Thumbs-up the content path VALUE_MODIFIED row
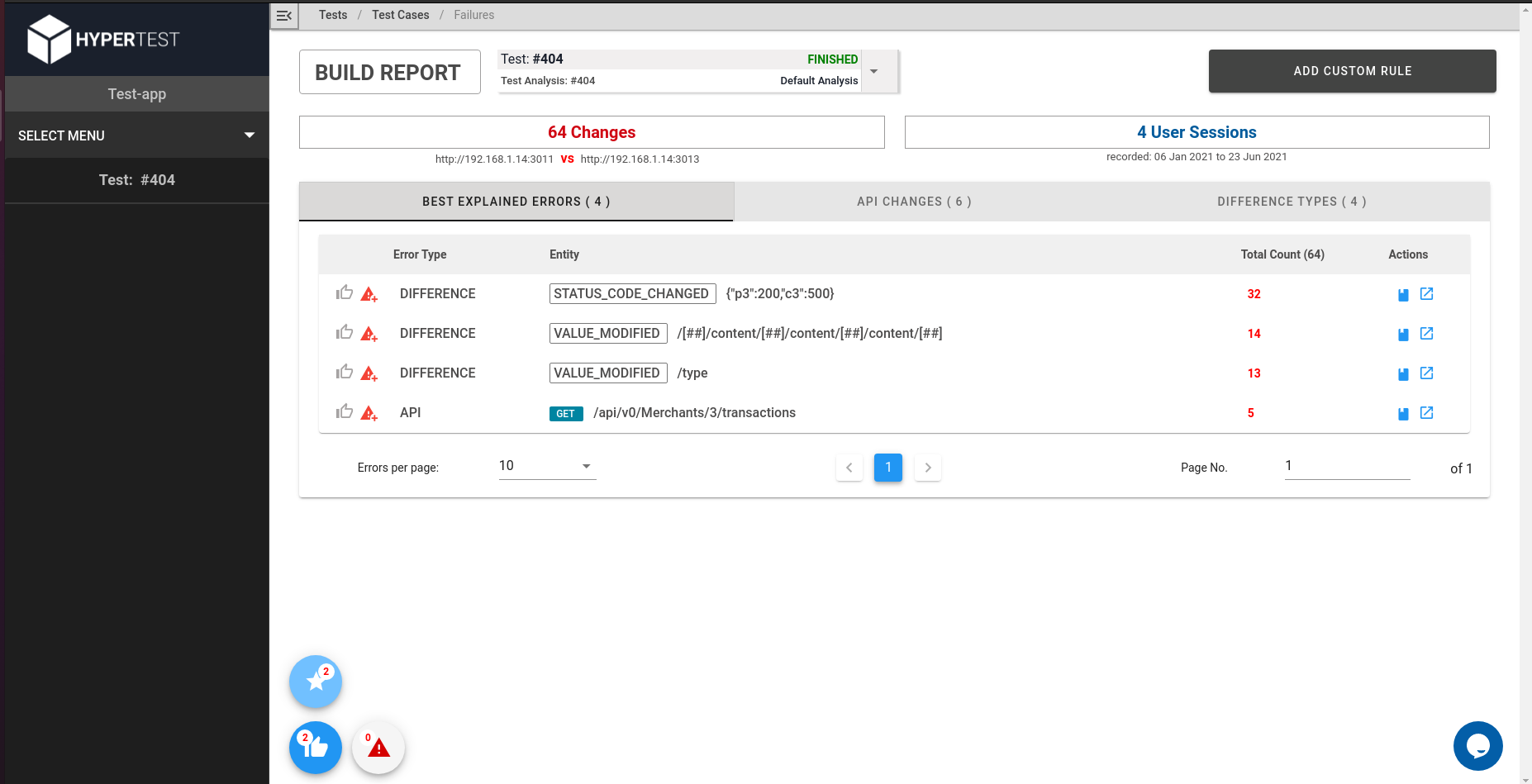The image size is (1532, 784). click(345, 332)
